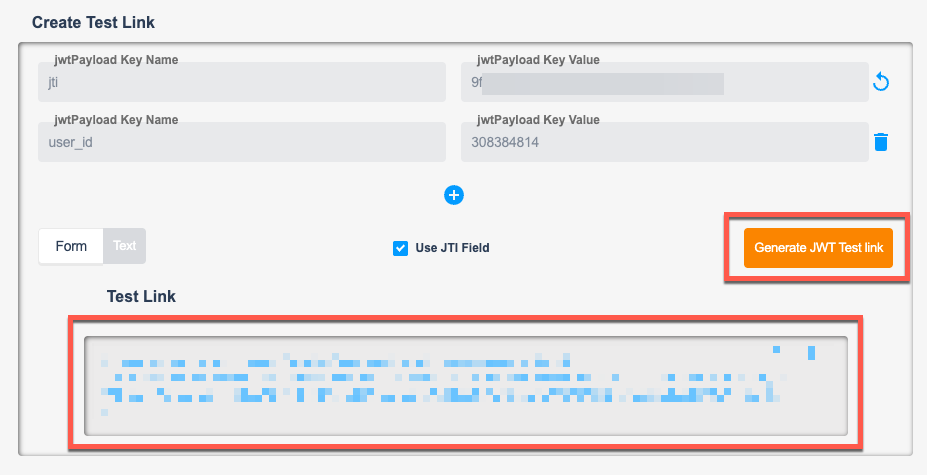Viewport: 927px width, 475px height.
Task: Click the Use JTI Field label
Action: point(452,248)
